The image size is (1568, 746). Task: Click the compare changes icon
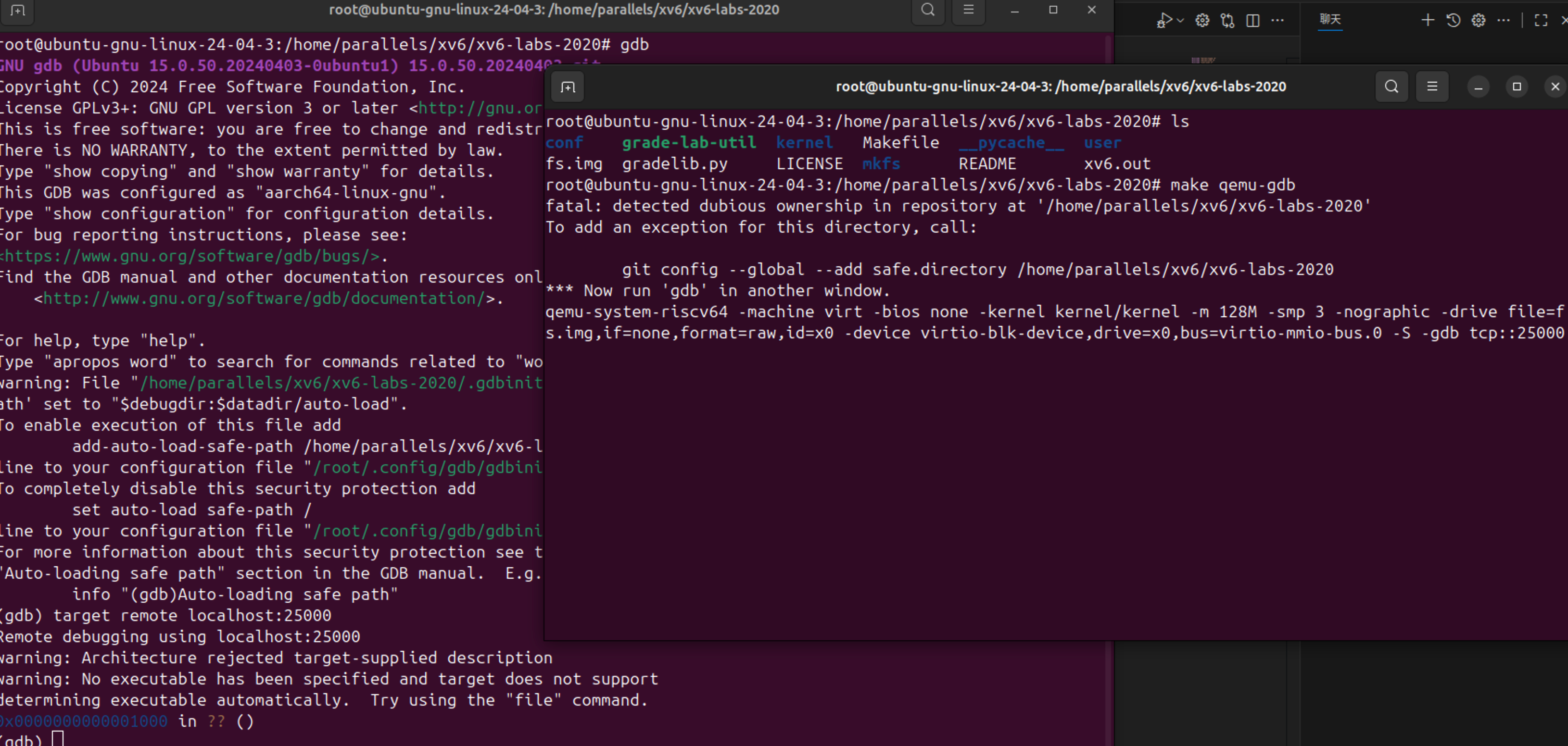1227,21
